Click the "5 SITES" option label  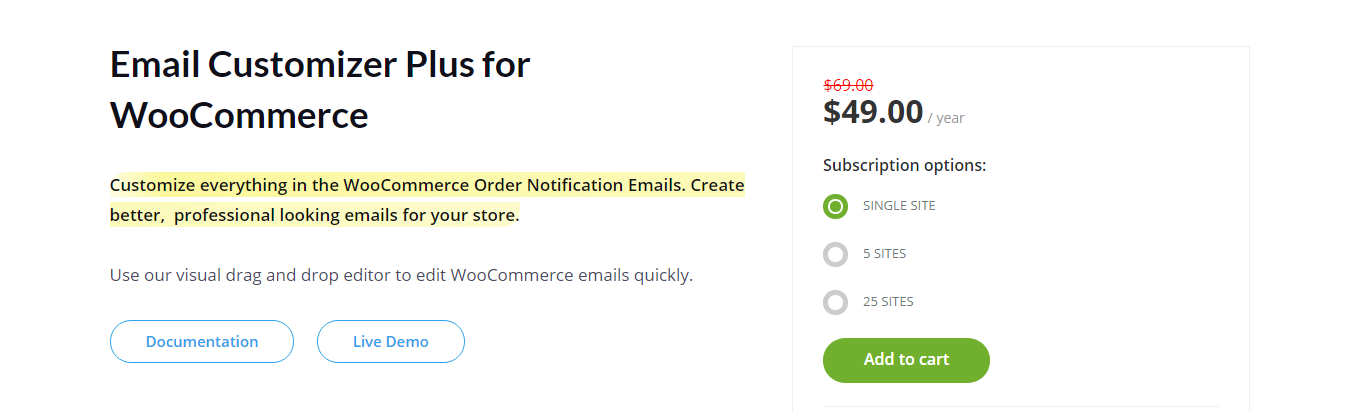point(884,254)
